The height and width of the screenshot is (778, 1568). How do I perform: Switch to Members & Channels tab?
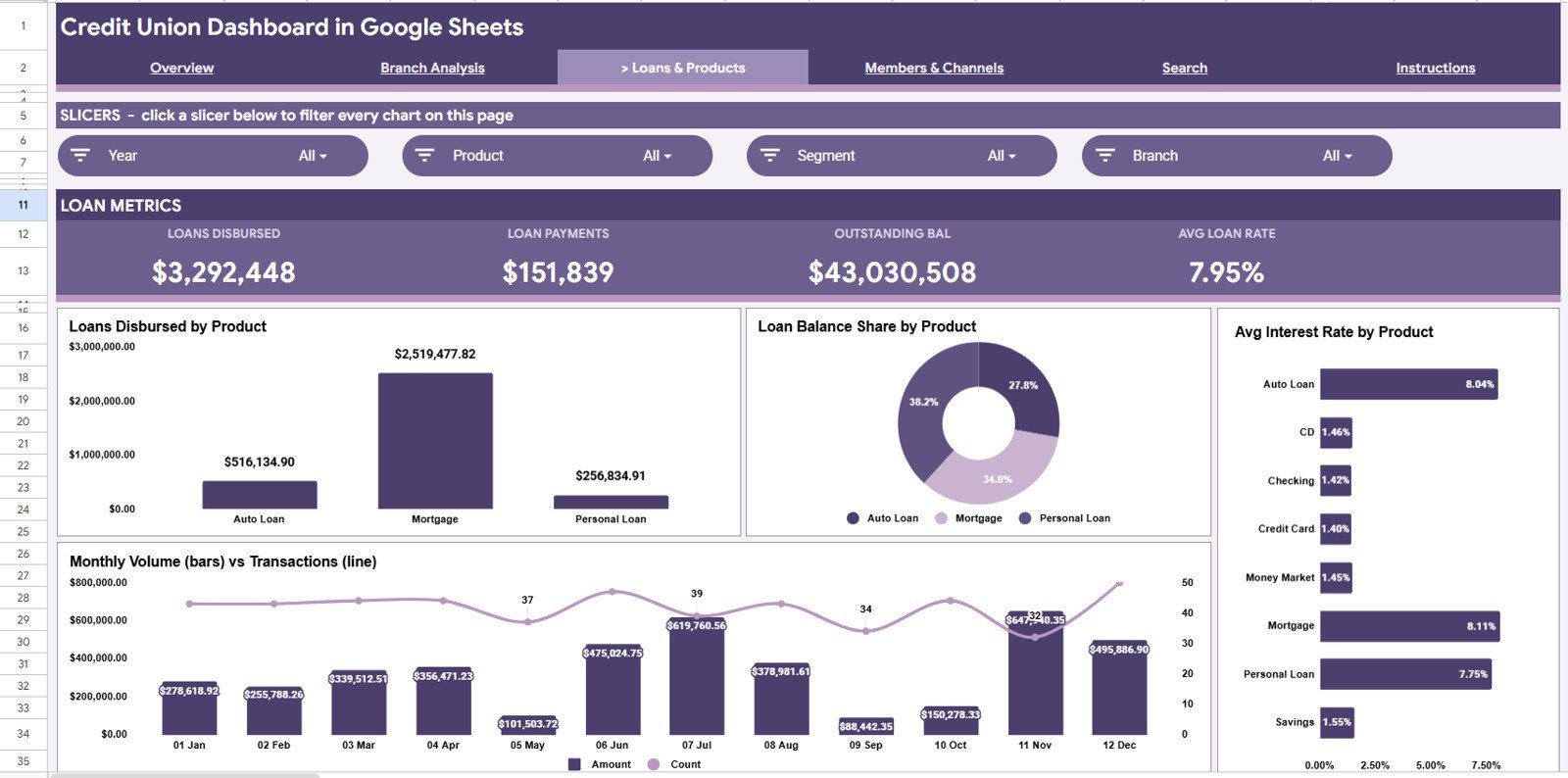(x=934, y=68)
